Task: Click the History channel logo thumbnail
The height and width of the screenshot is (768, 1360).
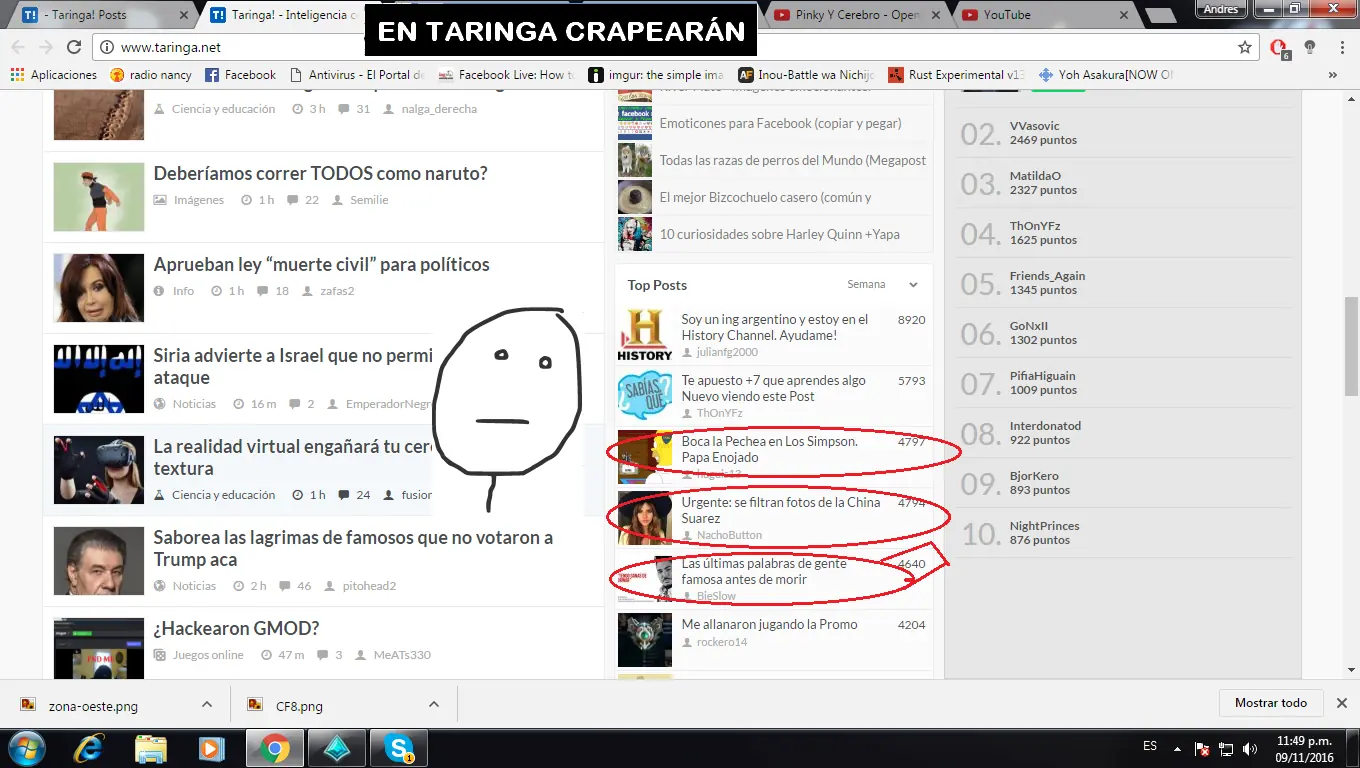Action: point(644,335)
